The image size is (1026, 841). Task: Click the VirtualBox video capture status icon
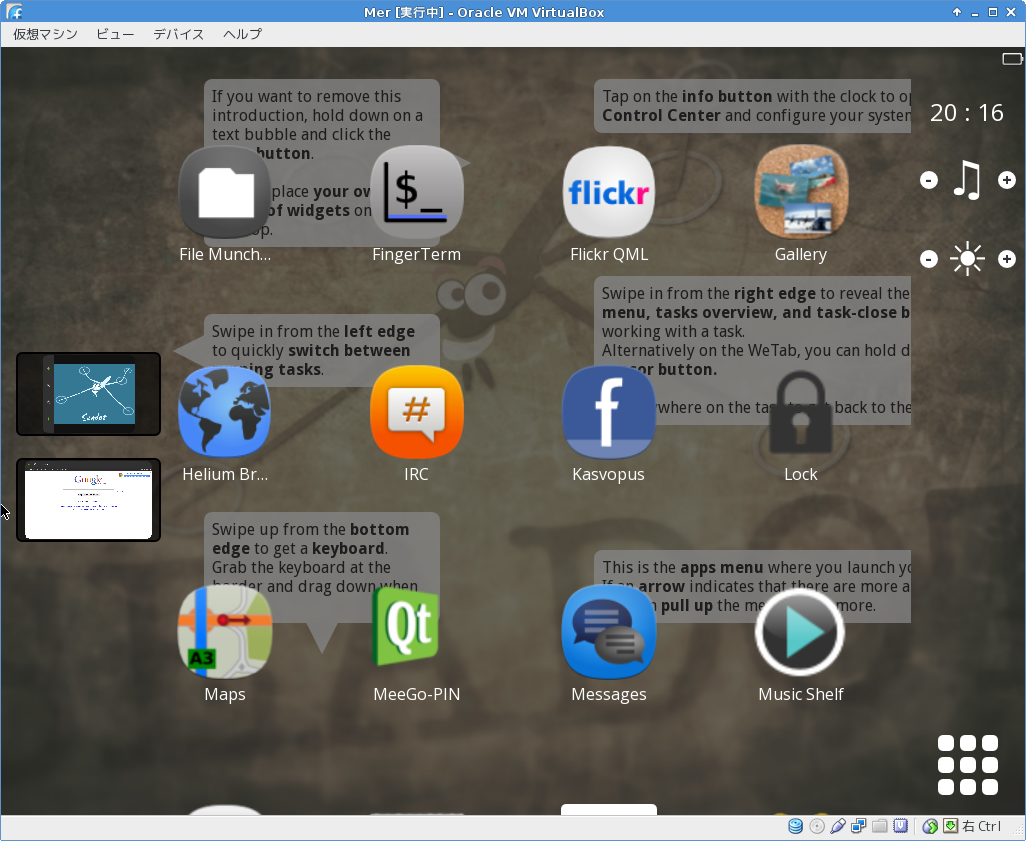(900, 827)
